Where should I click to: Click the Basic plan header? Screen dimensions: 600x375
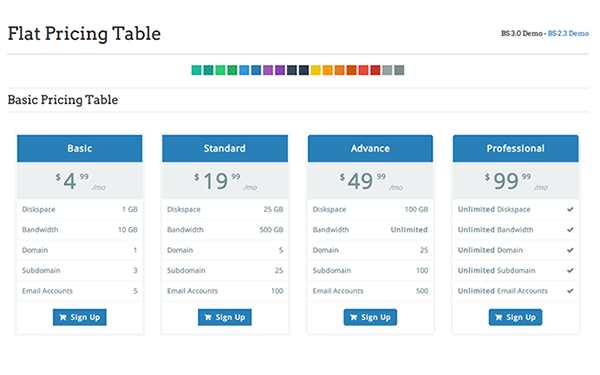(x=80, y=148)
